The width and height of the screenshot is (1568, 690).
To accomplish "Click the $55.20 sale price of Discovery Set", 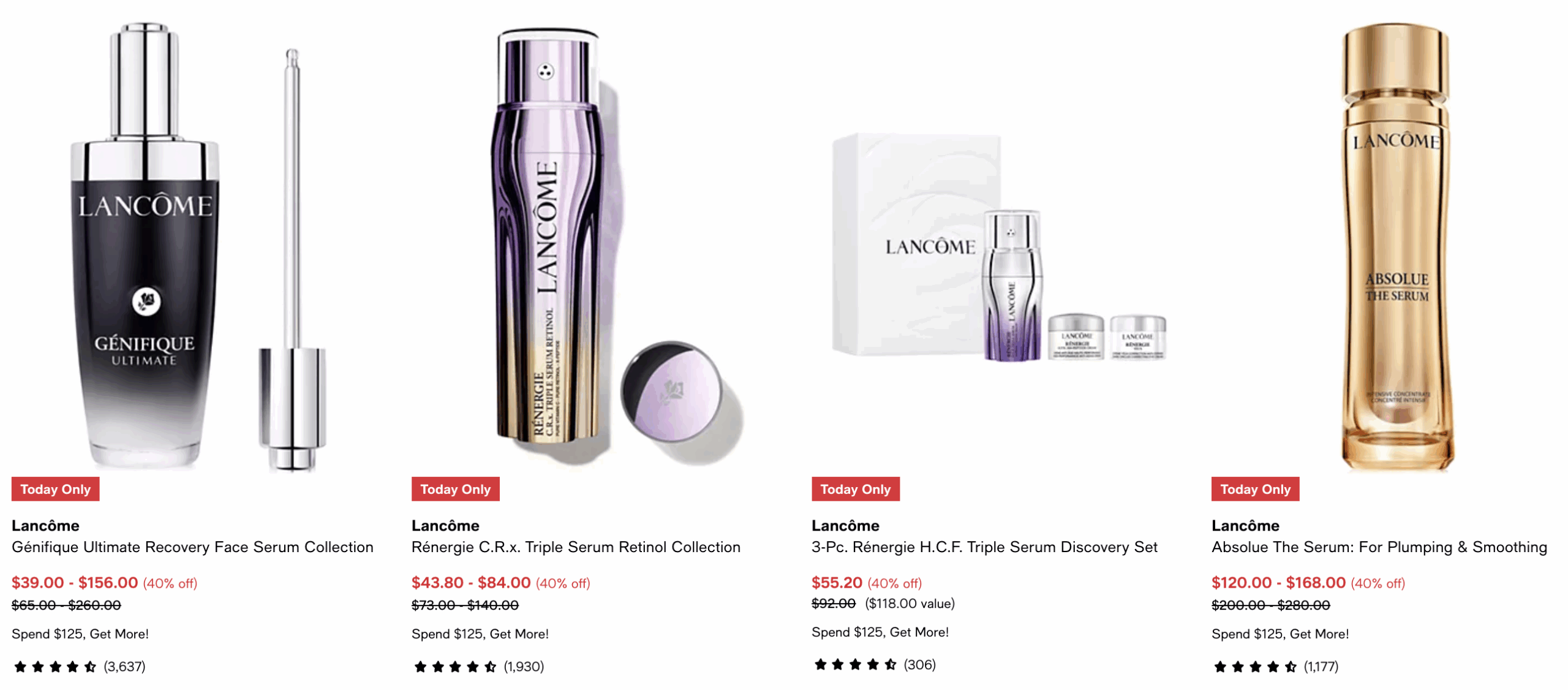I will (837, 582).
